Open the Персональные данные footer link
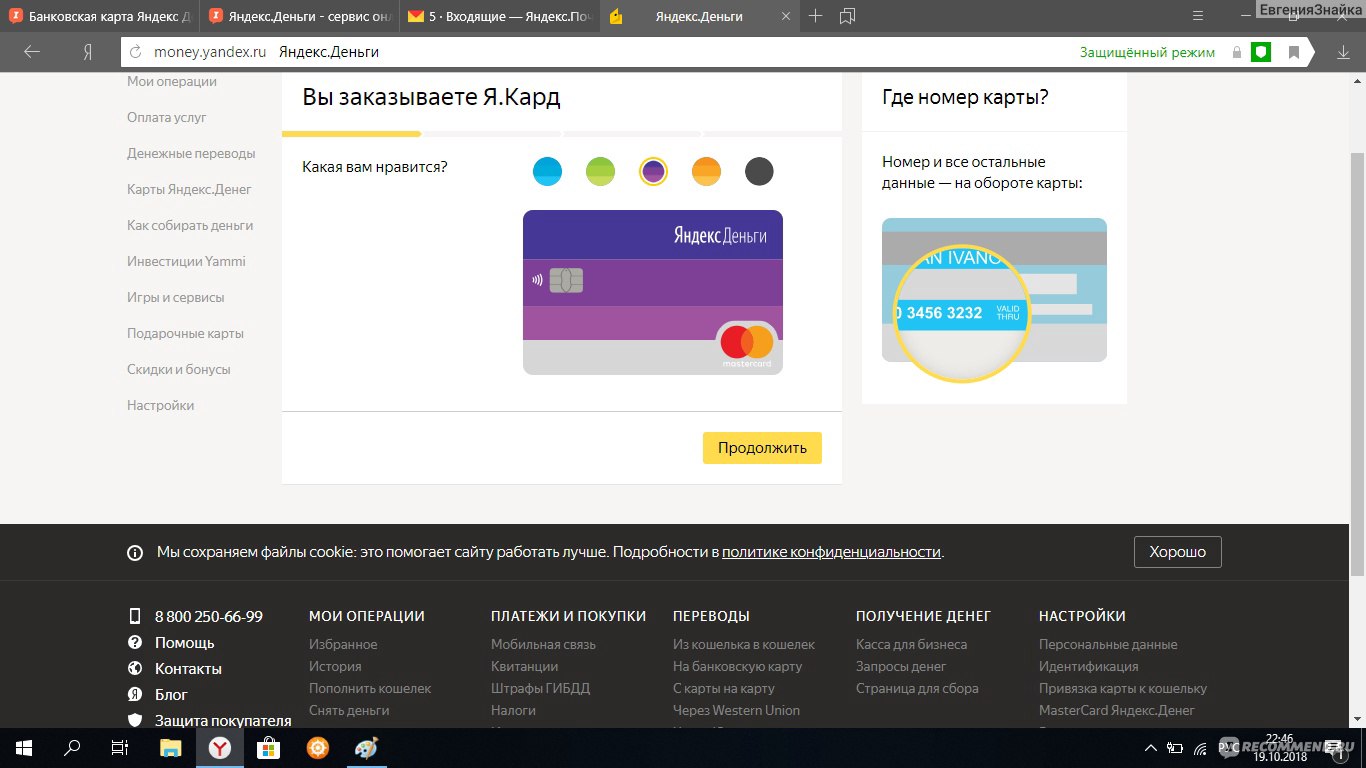This screenshot has width=1366, height=768. point(1108,644)
